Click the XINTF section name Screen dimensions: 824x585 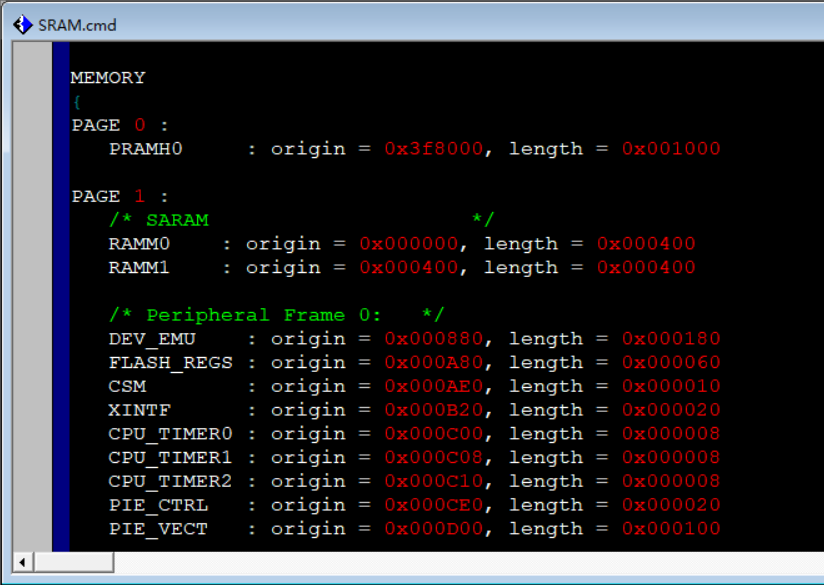(139, 410)
